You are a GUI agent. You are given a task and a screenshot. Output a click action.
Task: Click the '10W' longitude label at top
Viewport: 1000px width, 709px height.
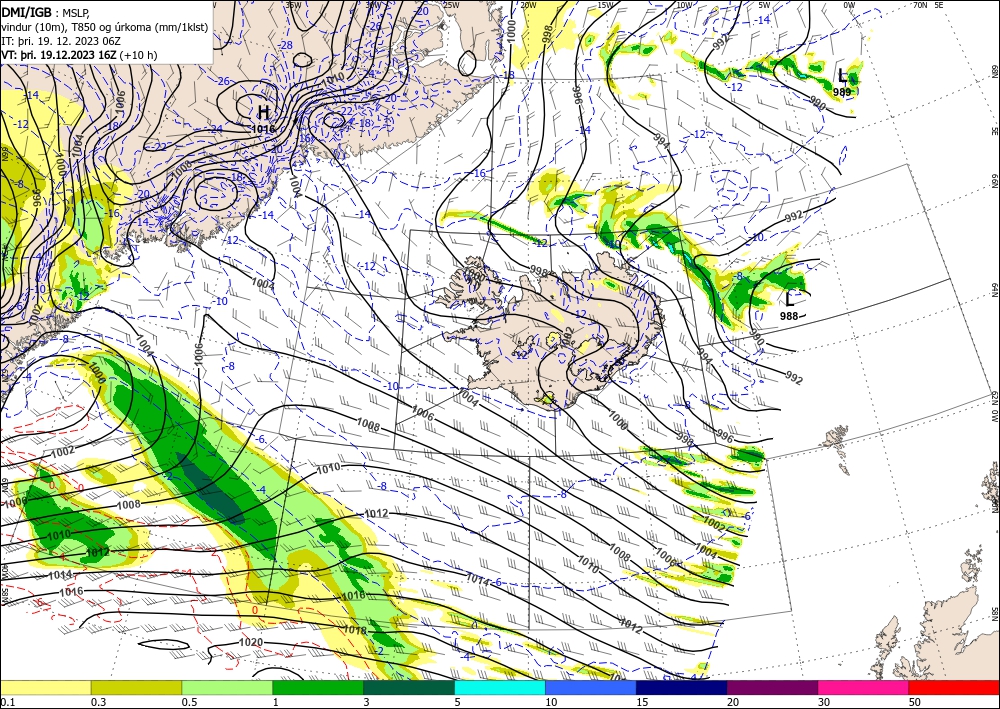coord(684,5)
